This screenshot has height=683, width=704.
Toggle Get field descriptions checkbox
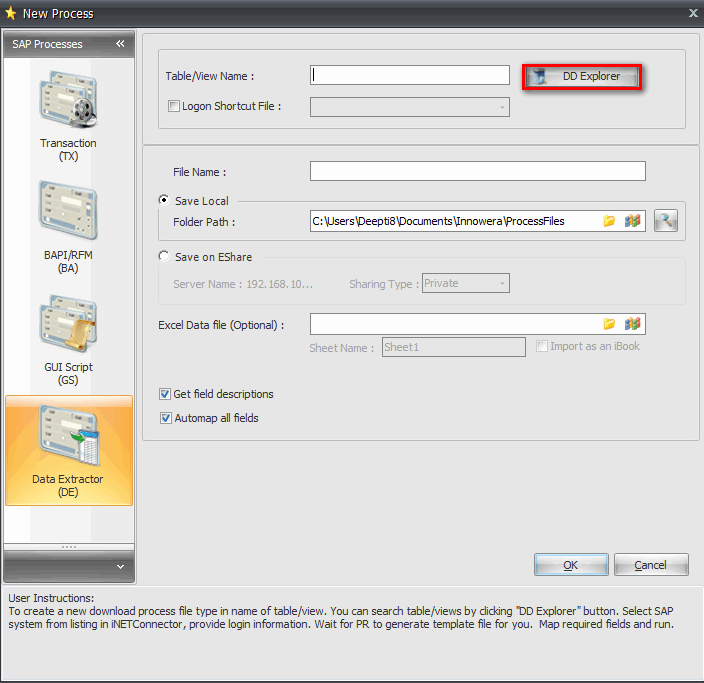(x=165, y=394)
